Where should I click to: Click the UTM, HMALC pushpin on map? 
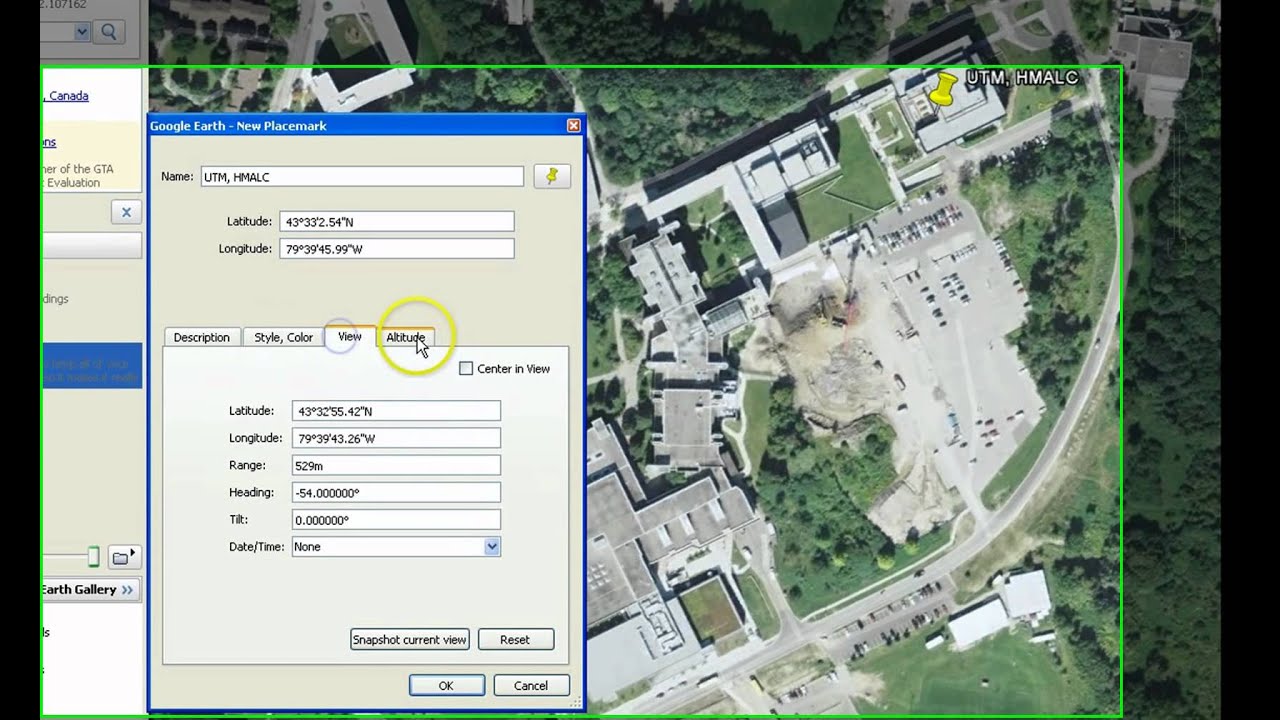click(942, 90)
